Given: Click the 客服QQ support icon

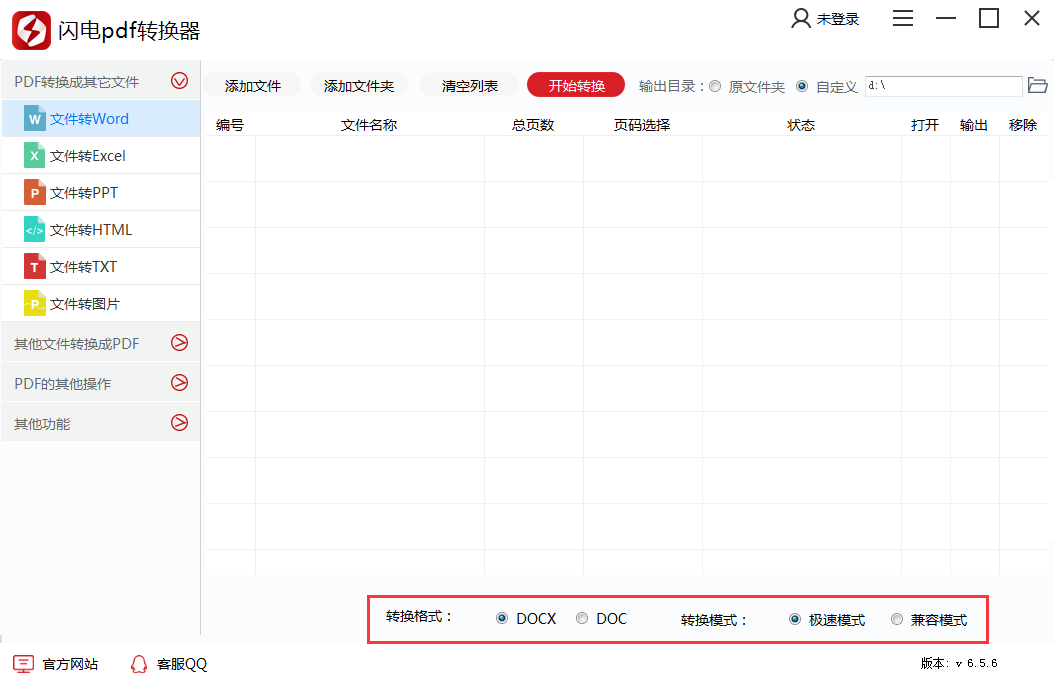Looking at the screenshot, I should (139, 663).
